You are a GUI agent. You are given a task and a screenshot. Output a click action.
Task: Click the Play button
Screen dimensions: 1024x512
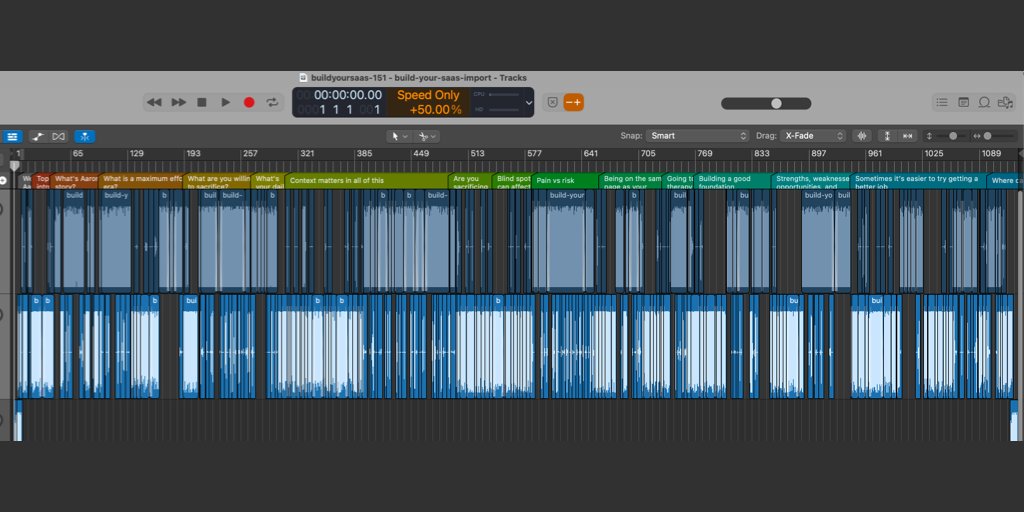(x=225, y=102)
